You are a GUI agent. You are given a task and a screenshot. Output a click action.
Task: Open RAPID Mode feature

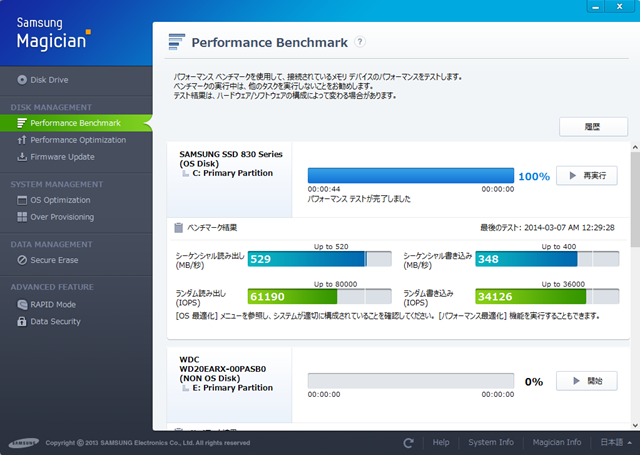click(x=47, y=305)
